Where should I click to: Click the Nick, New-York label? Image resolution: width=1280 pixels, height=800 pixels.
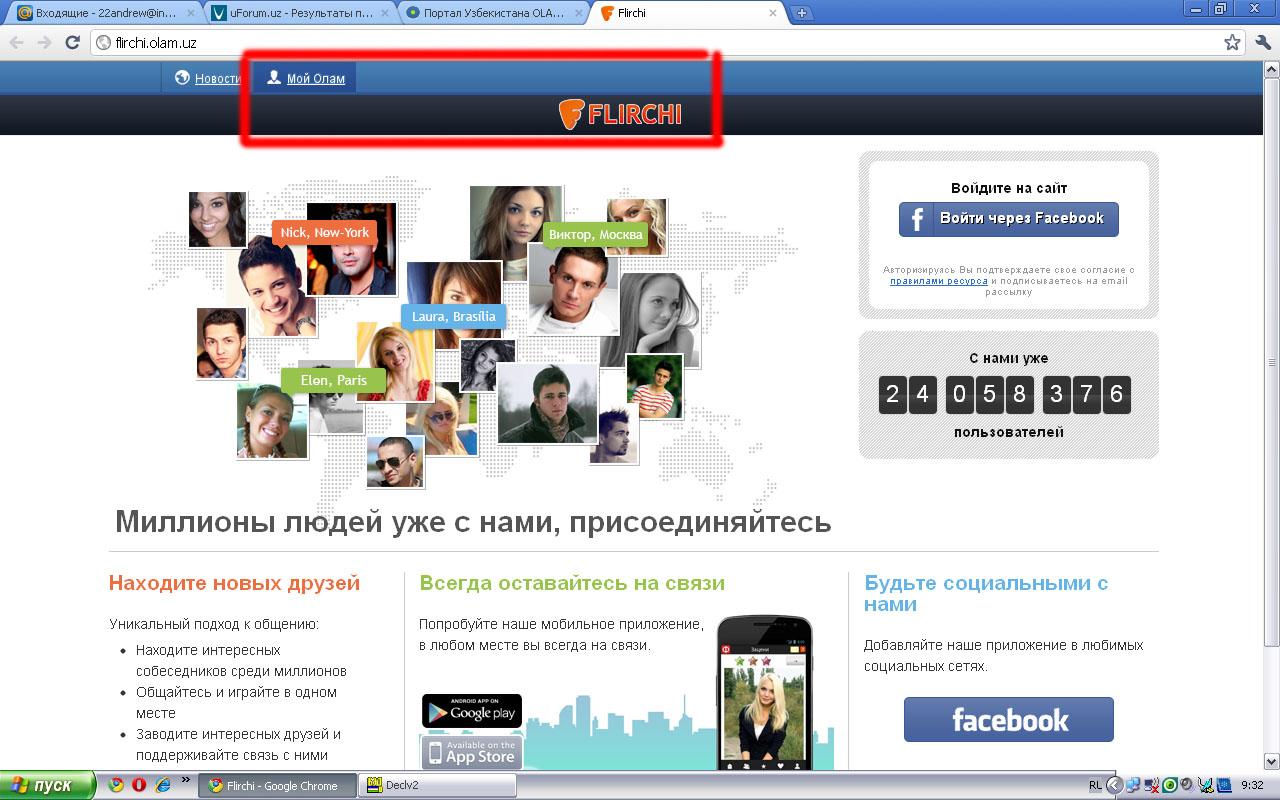(x=324, y=232)
